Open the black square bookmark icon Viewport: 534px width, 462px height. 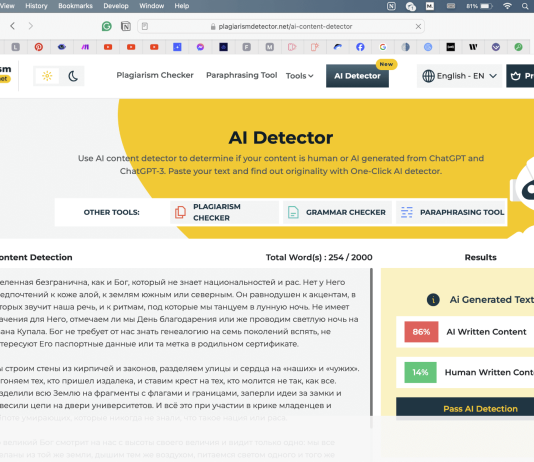(451, 47)
